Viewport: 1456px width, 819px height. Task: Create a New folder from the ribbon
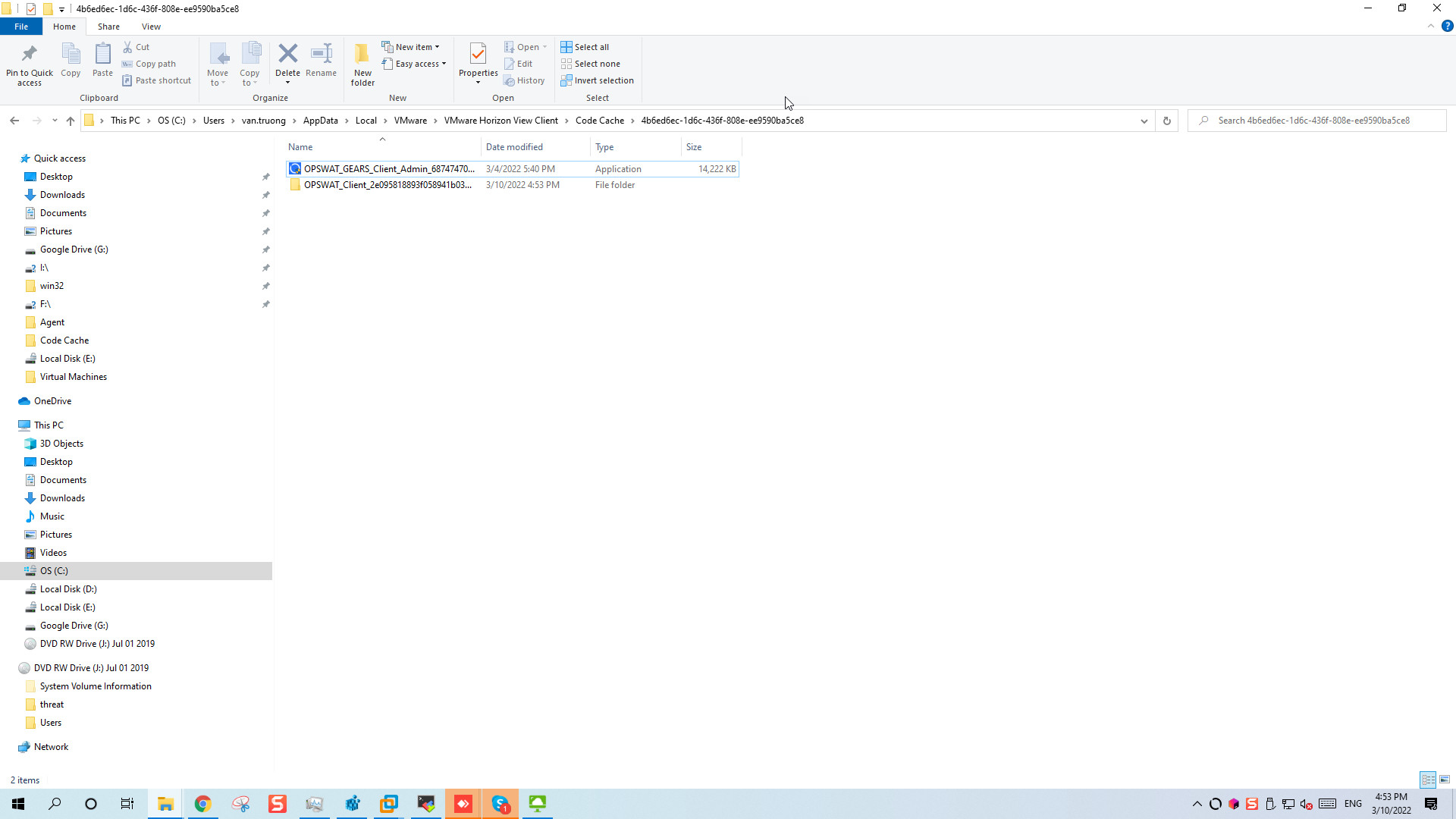pos(362,64)
